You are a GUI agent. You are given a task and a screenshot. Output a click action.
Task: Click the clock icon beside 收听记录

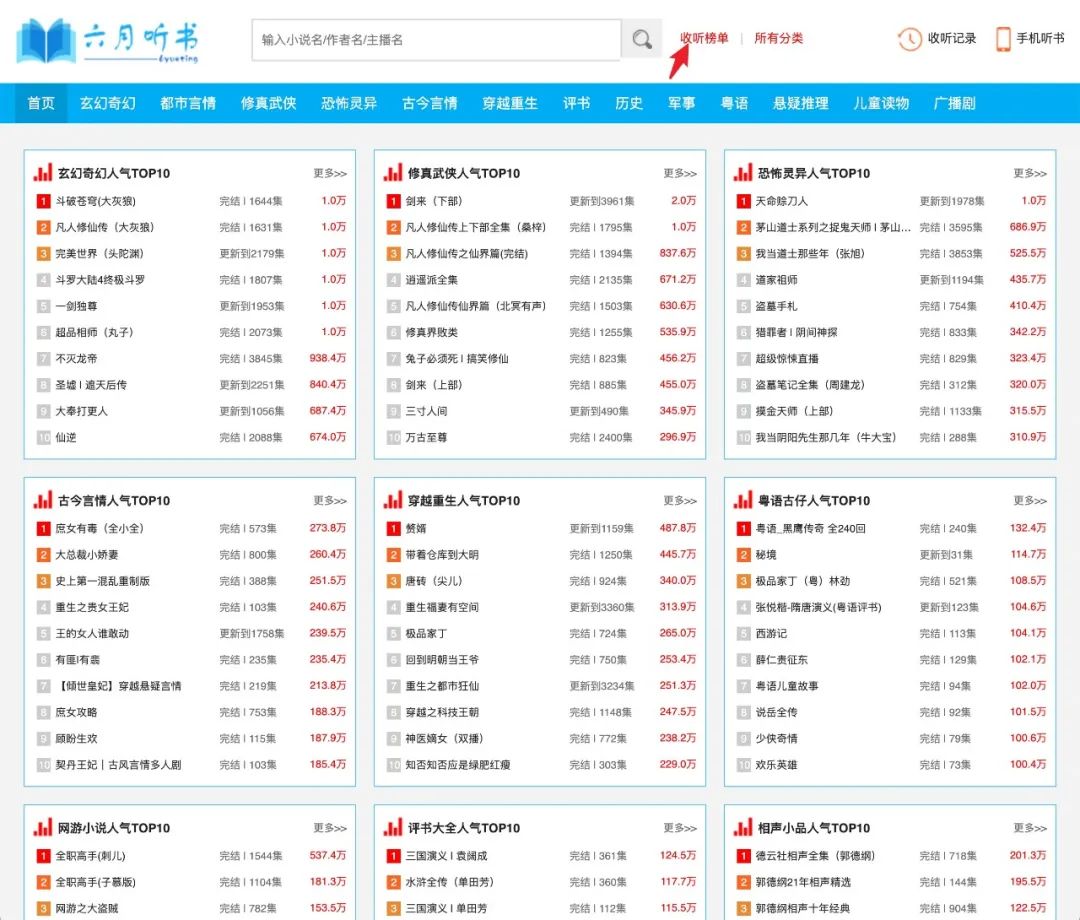tap(909, 39)
